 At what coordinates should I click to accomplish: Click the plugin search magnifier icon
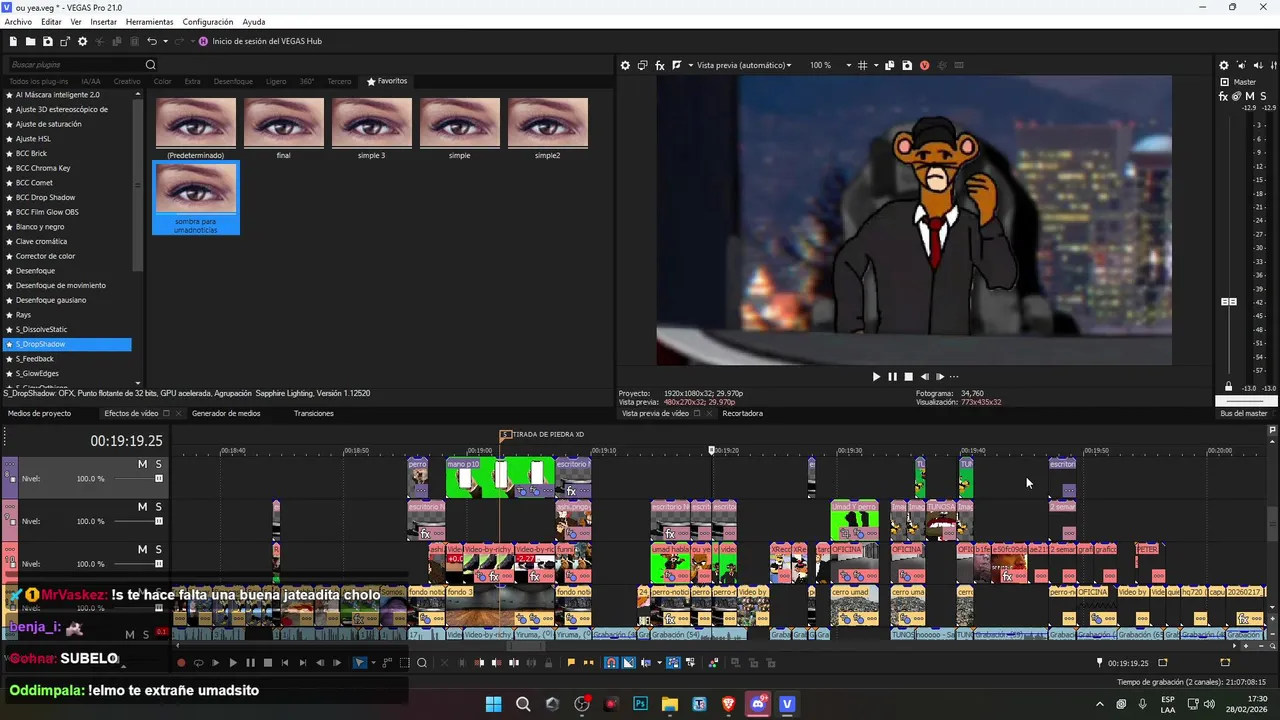point(151,65)
